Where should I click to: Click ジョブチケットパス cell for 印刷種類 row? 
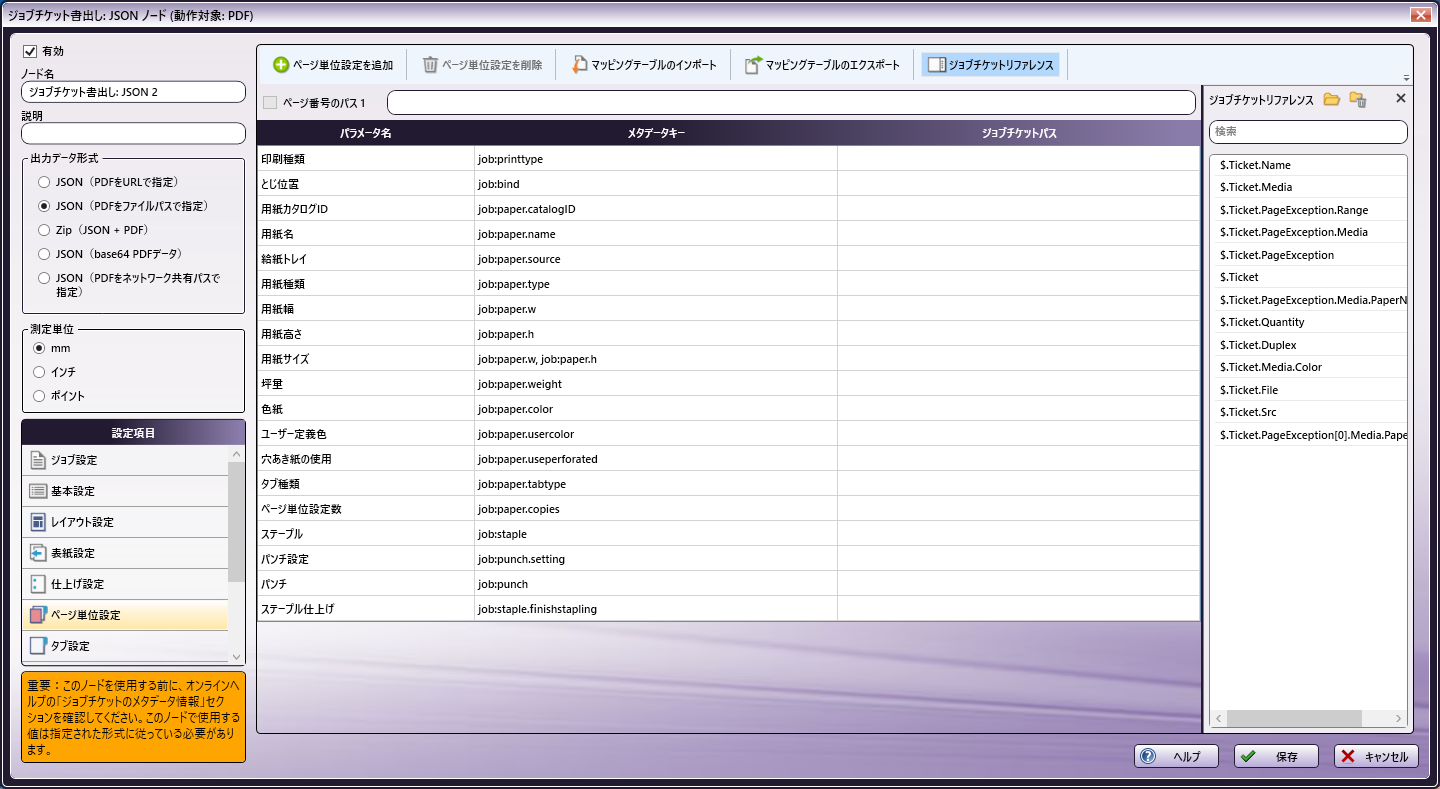pyautogui.click(x=1018, y=159)
